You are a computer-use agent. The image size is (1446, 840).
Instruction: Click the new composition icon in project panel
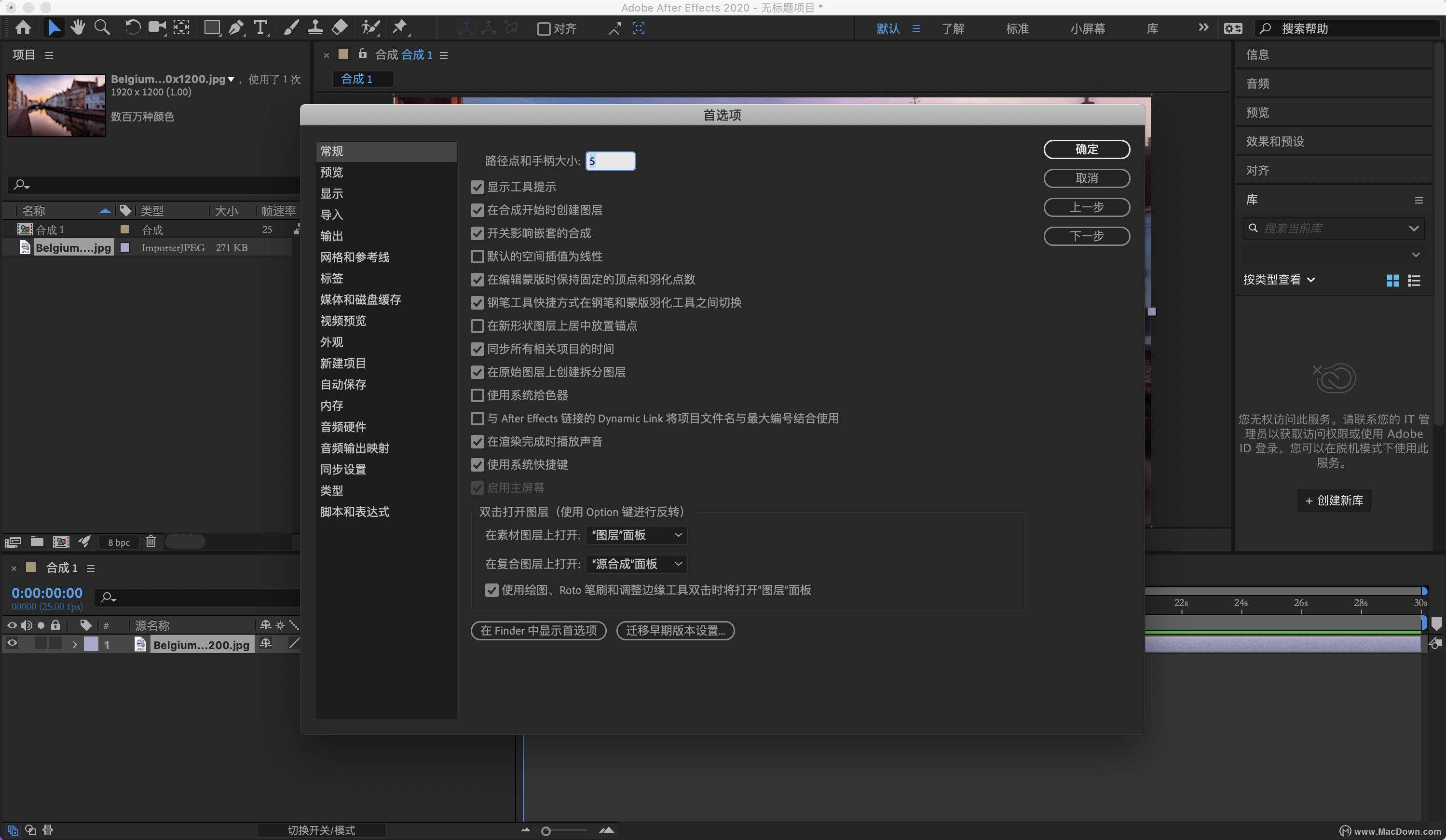(61, 542)
